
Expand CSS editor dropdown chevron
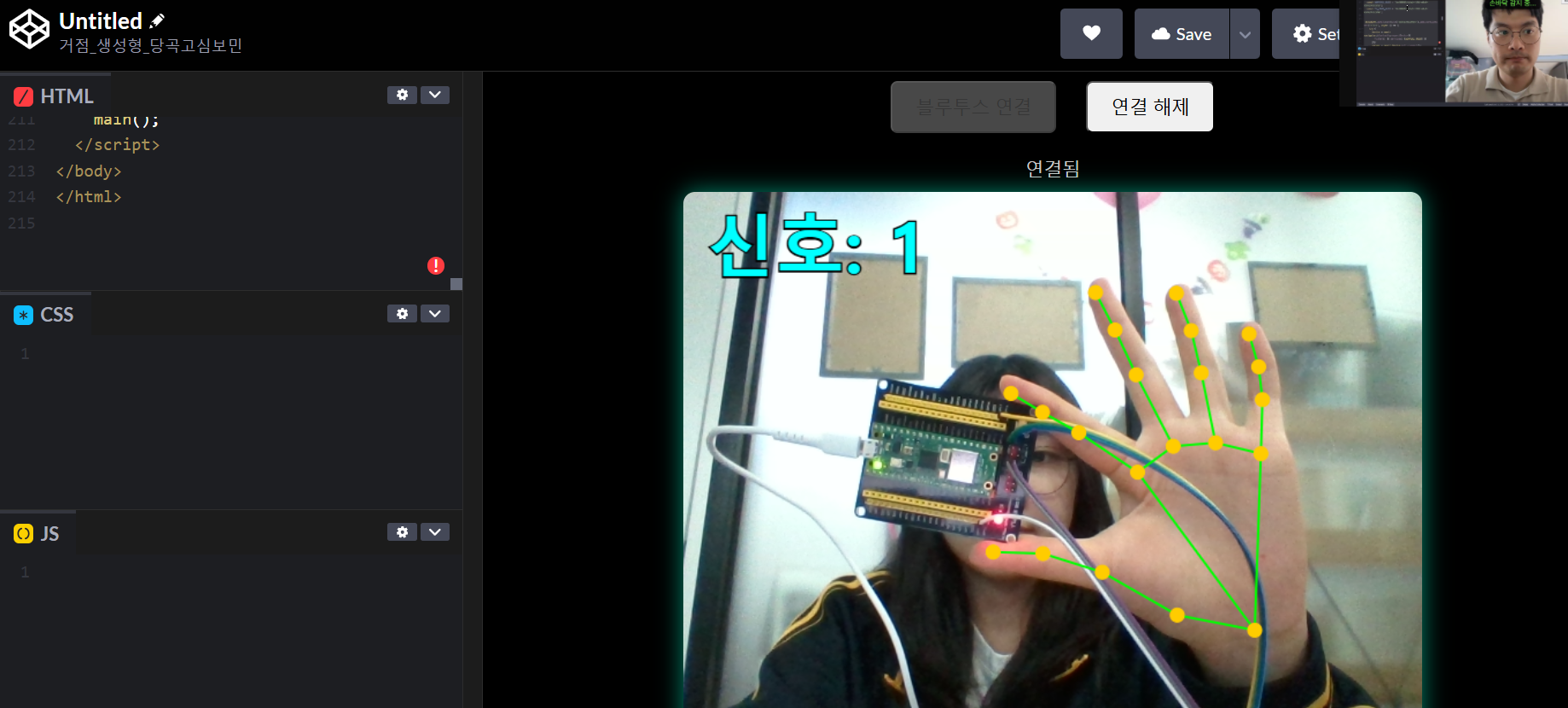435,314
